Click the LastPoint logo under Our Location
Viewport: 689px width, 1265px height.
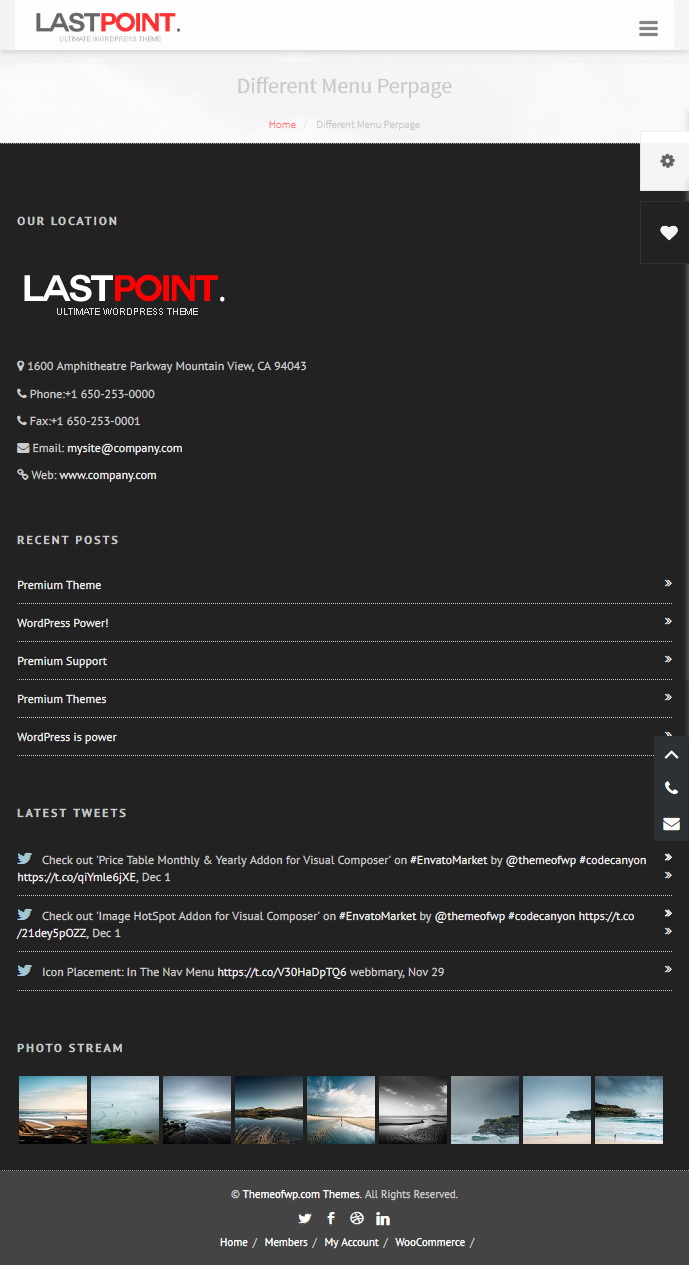click(124, 295)
